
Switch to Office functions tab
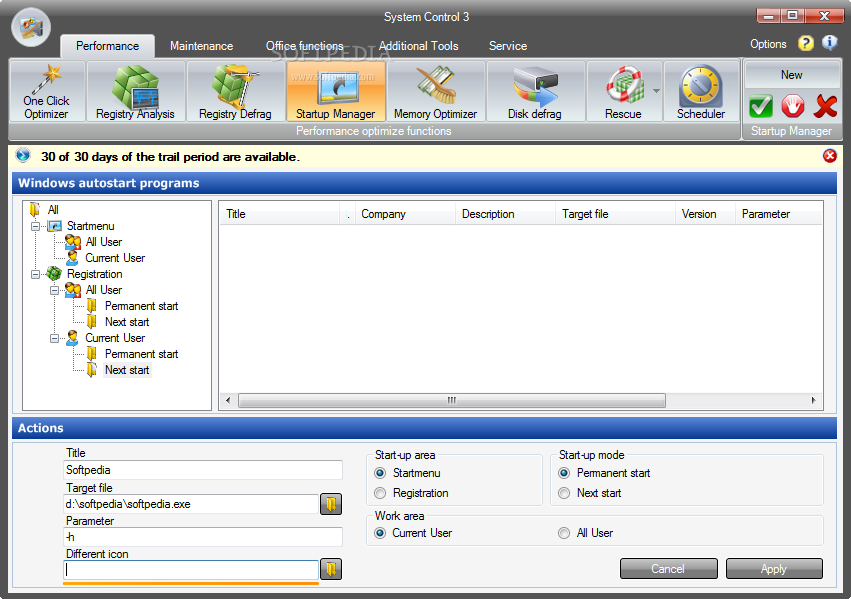click(304, 46)
